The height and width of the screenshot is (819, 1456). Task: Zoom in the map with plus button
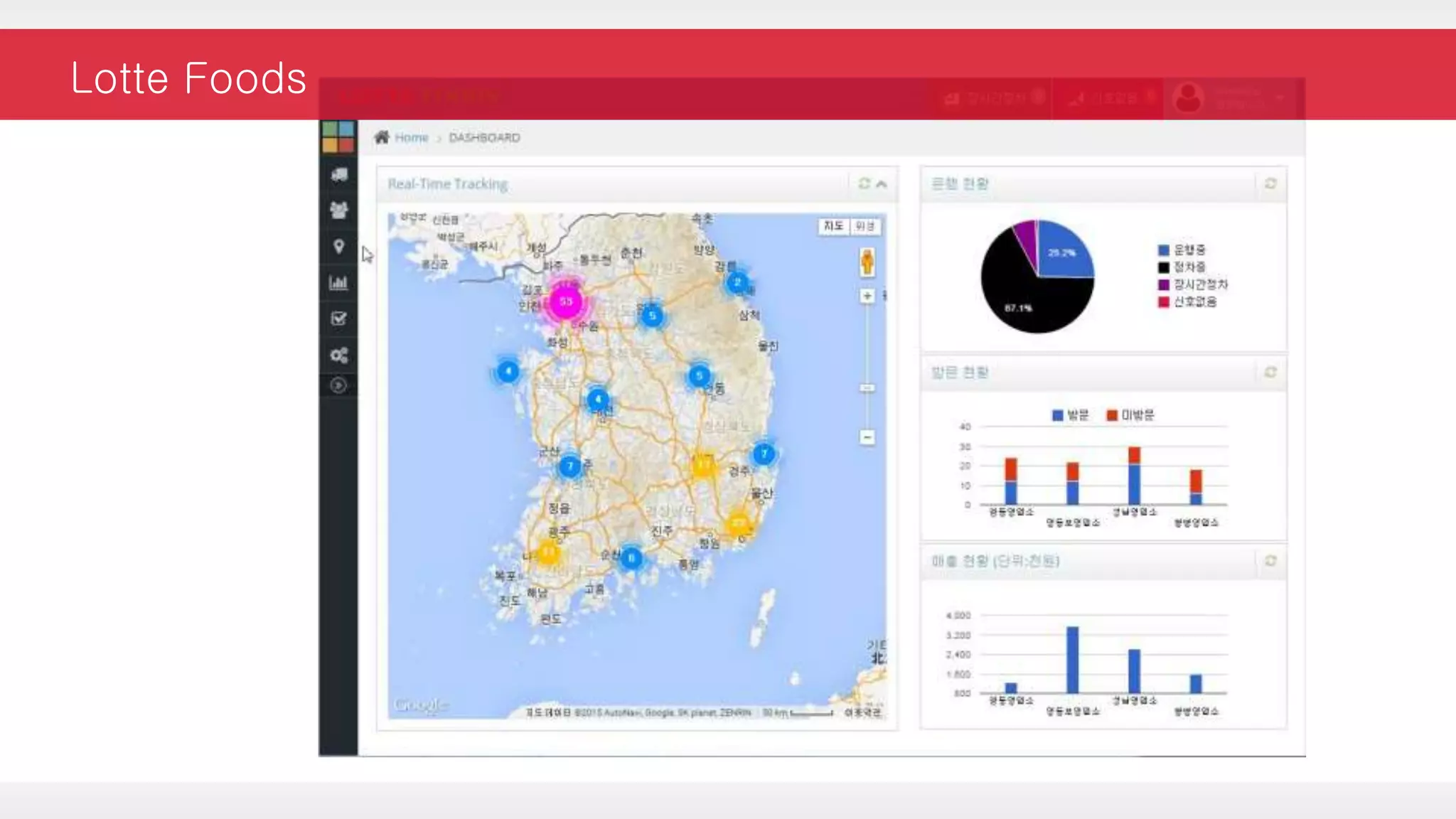867,296
